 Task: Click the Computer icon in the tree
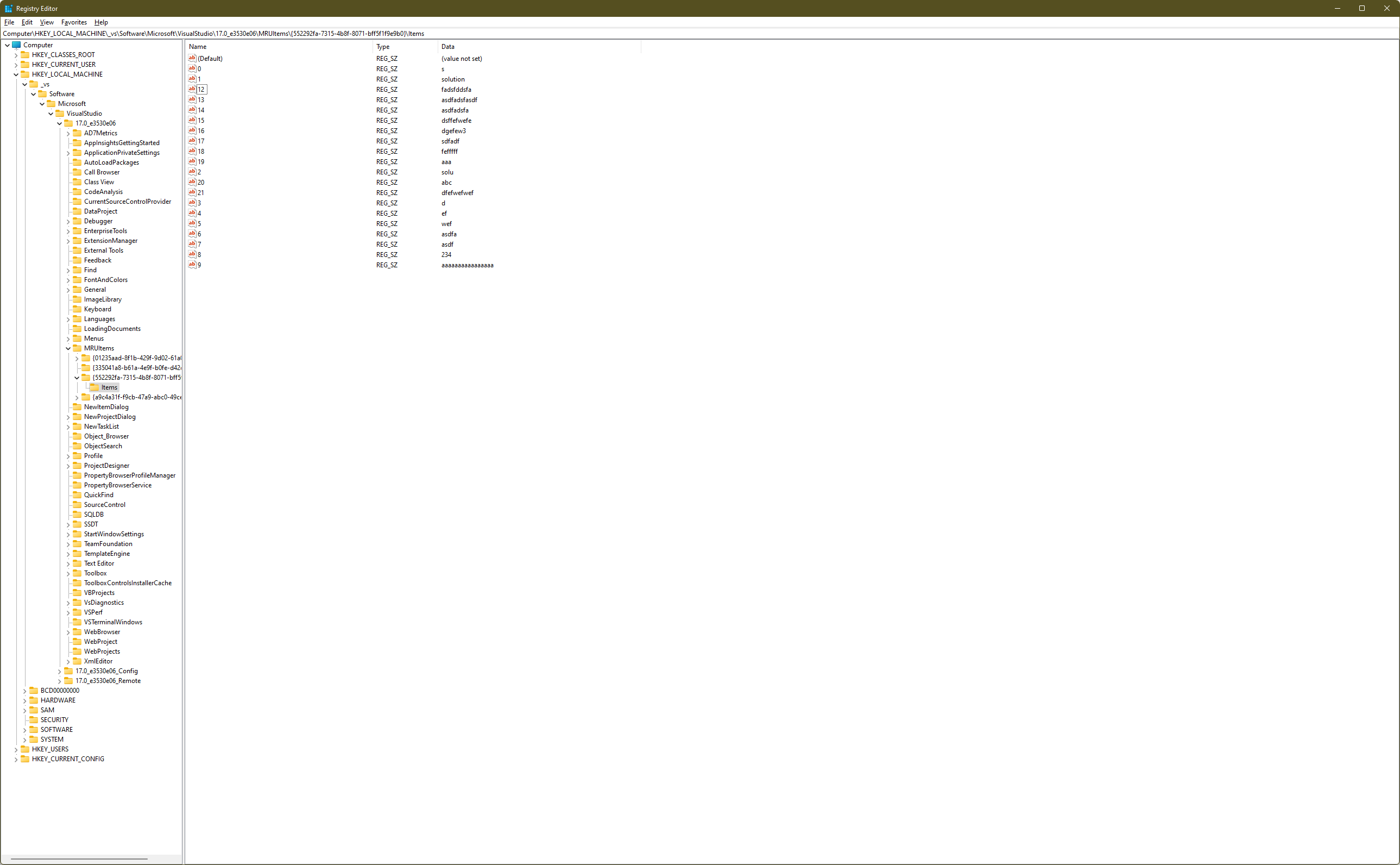[x=17, y=45]
